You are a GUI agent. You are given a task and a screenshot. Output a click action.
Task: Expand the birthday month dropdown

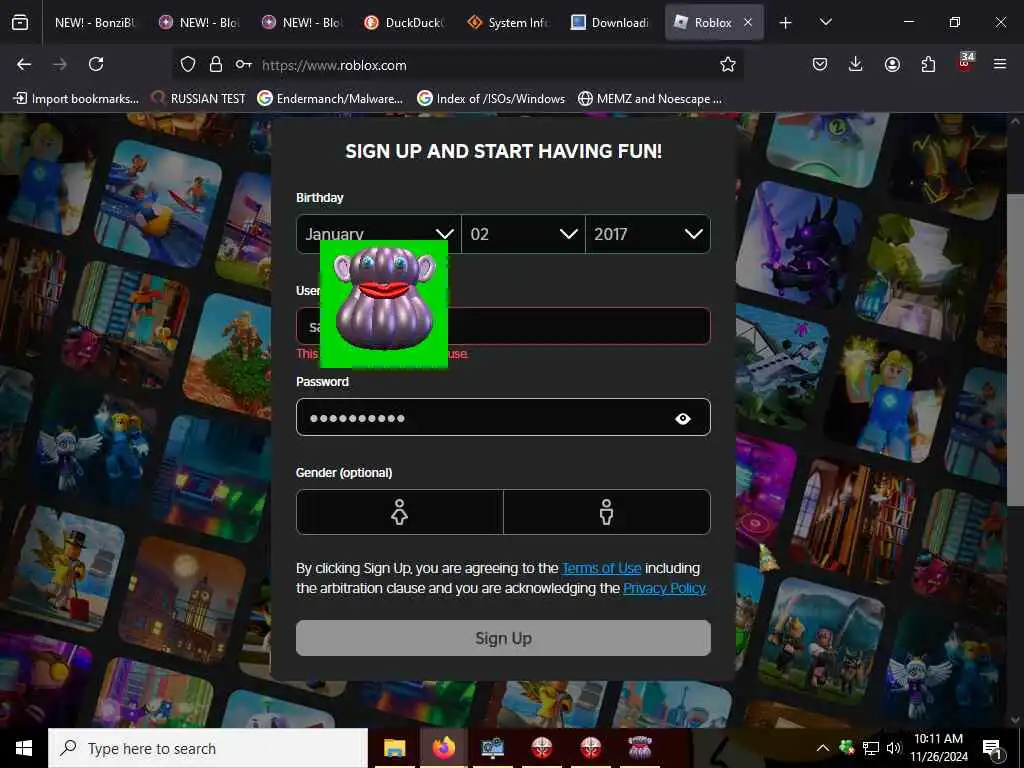click(x=379, y=234)
